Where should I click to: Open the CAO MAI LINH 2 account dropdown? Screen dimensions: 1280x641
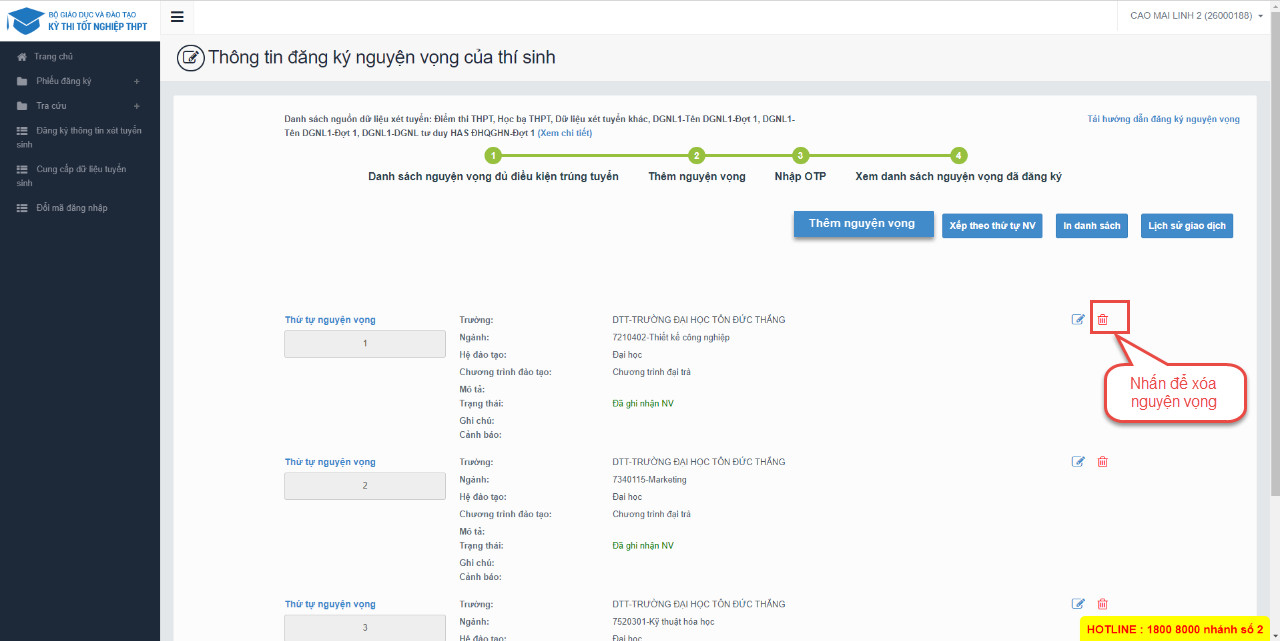point(1196,16)
